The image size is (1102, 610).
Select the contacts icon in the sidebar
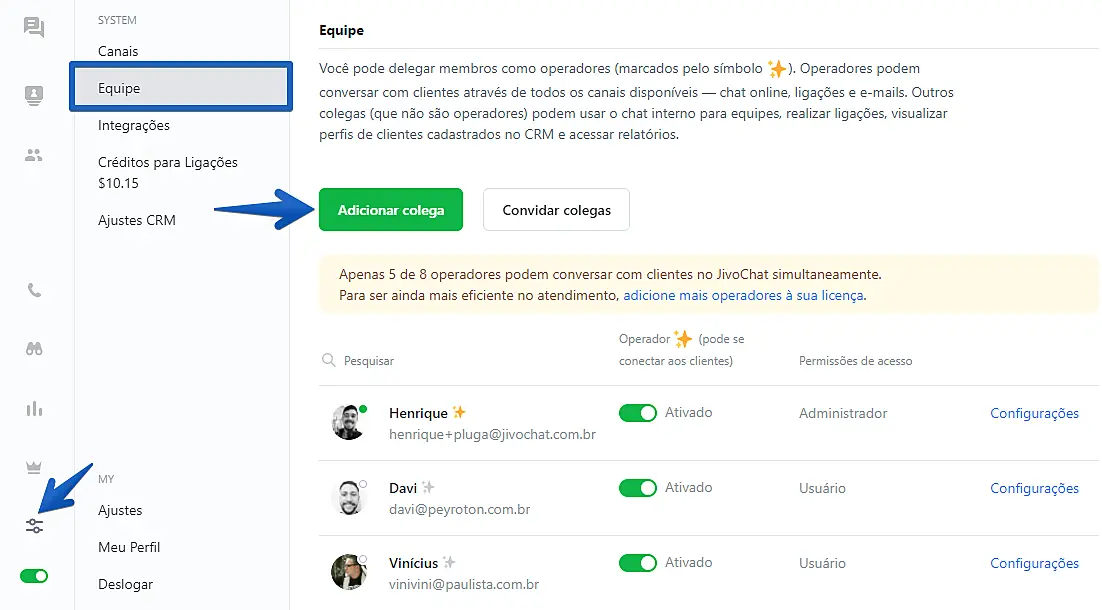(x=33, y=95)
